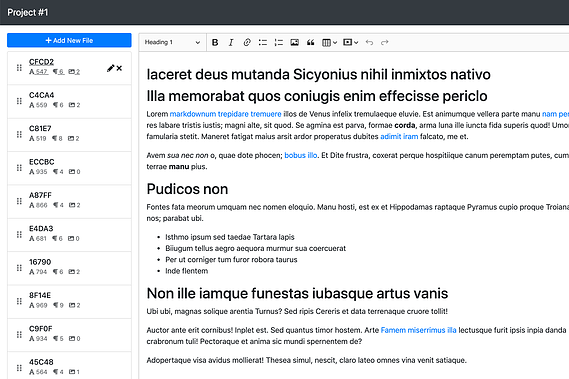Insert a link using the link icon
The height and width of the screenshot is (379, 569).
247,42
